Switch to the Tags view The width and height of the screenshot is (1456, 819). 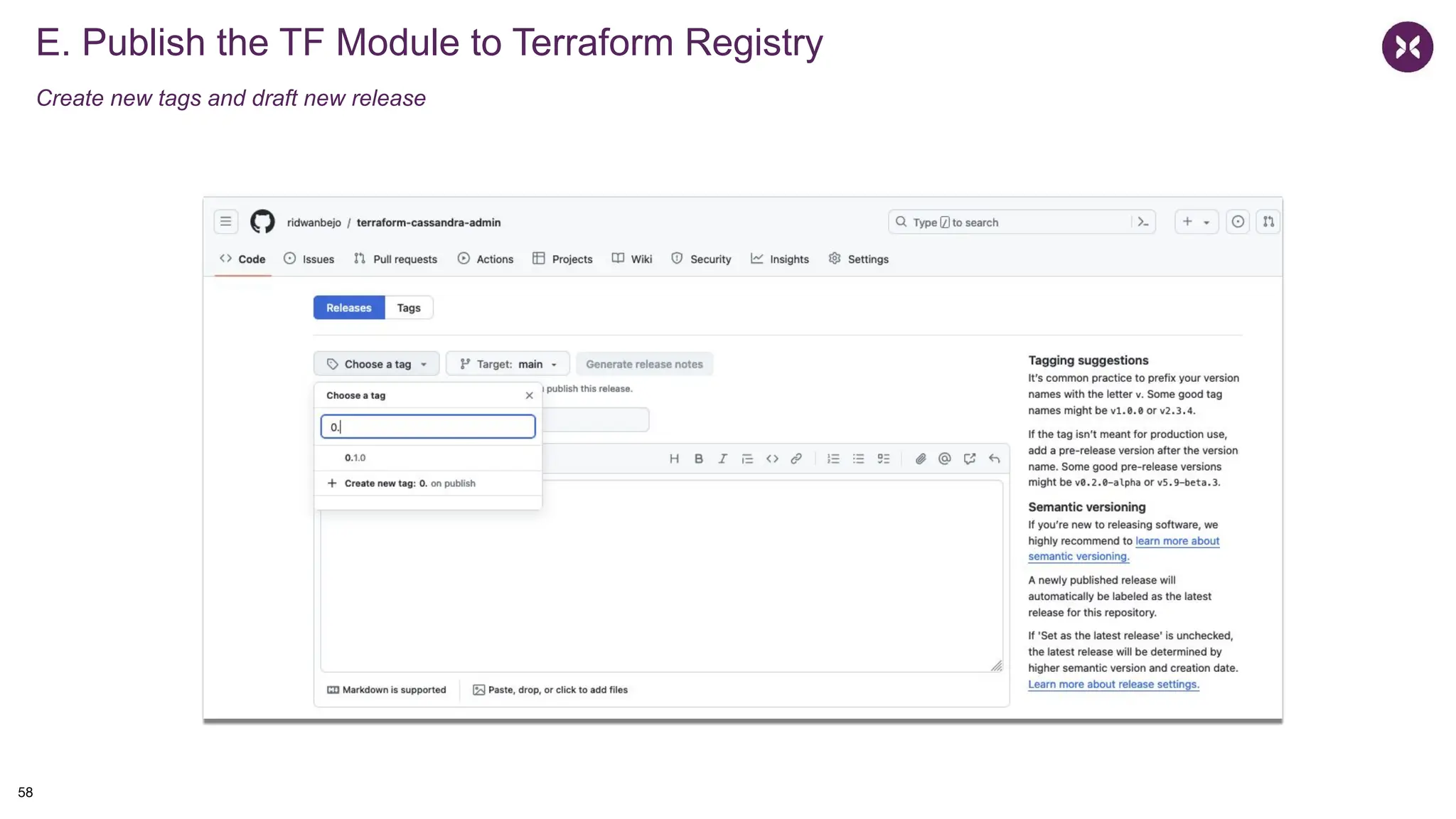(x=409, y=308)
